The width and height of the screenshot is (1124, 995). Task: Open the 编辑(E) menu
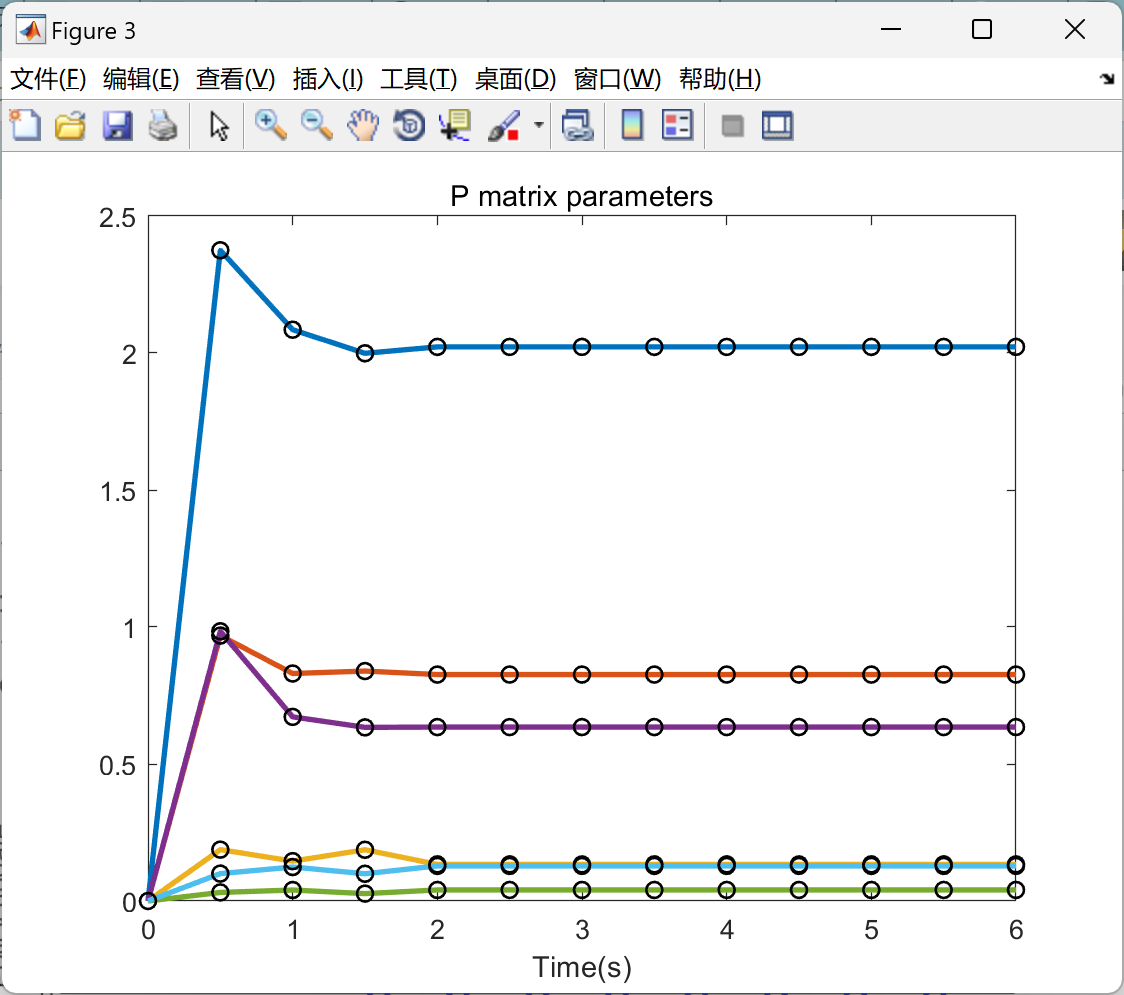[x=140, y=79]
